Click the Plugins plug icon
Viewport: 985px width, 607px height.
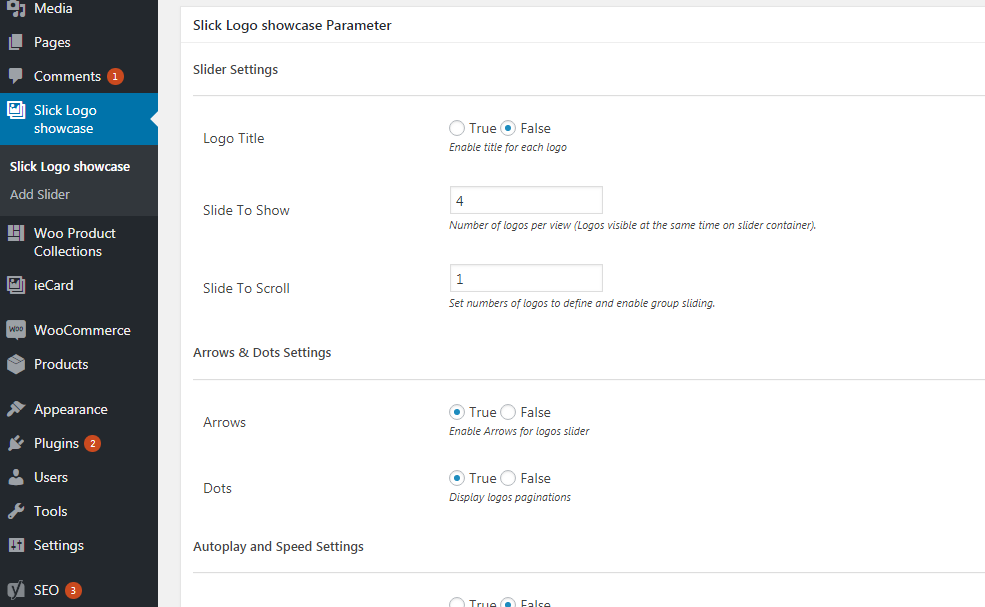pos(16,443)
